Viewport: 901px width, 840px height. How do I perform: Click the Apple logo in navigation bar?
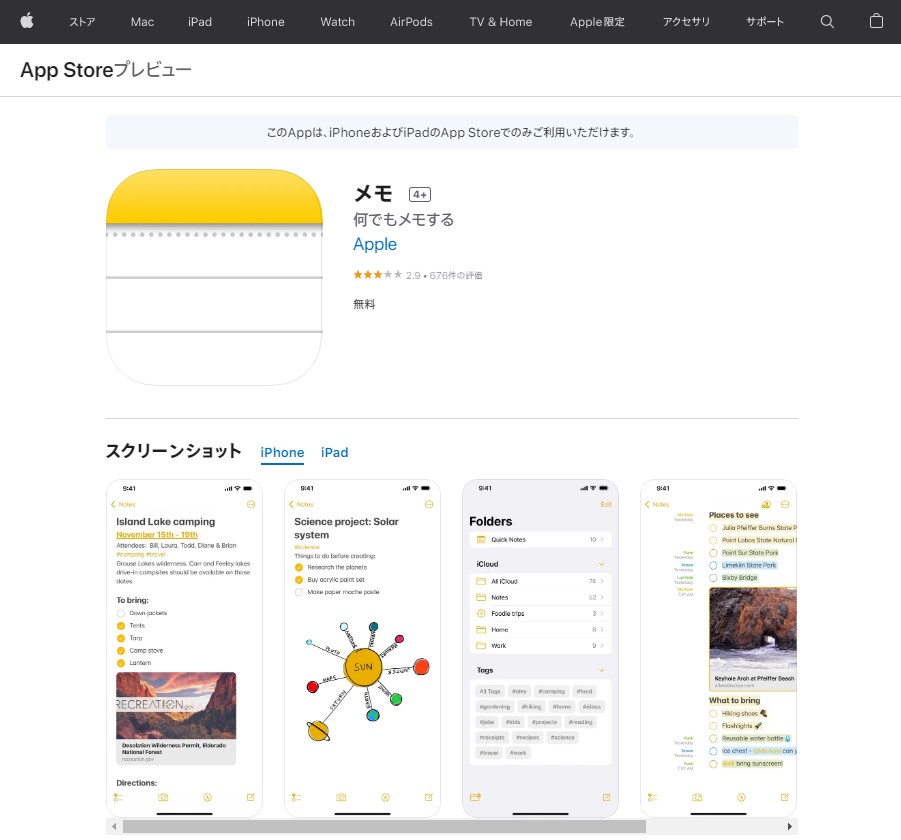click(x=26, y=22)
